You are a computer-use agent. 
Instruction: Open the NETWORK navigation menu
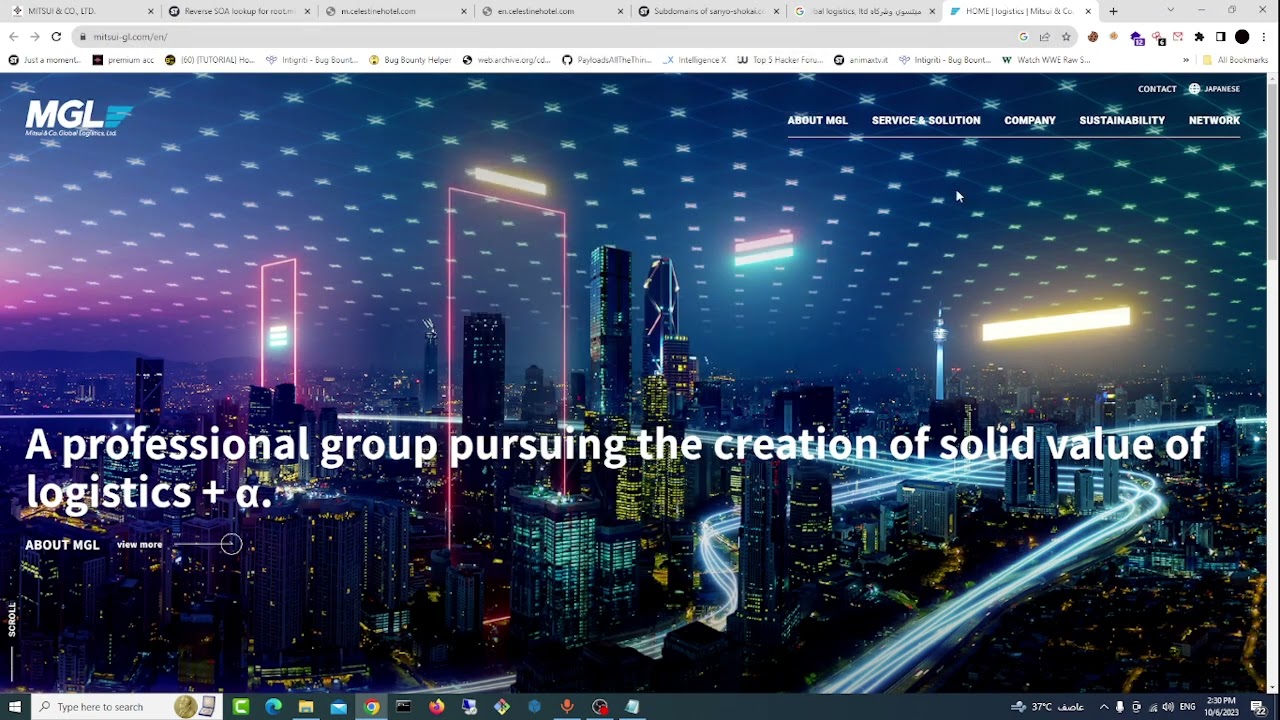1214,120
